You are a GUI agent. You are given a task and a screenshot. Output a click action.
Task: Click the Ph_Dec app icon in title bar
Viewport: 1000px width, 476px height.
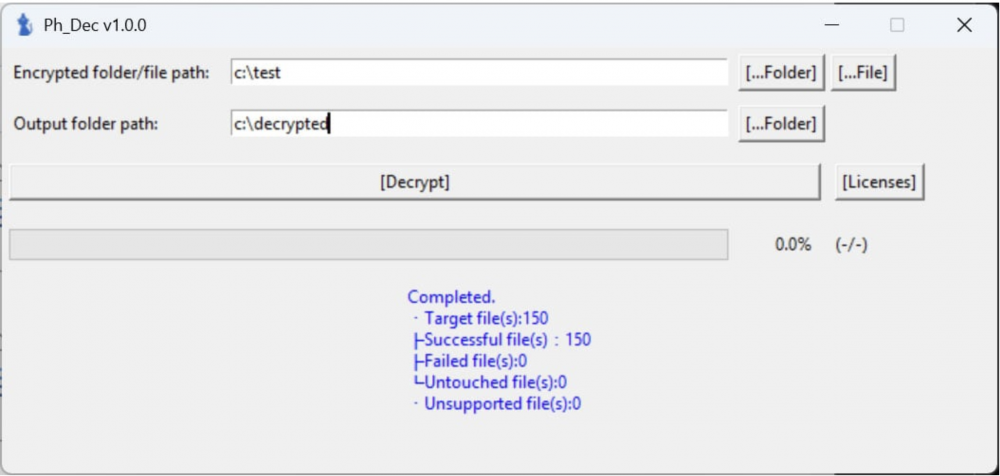click(x=24, y=25)
